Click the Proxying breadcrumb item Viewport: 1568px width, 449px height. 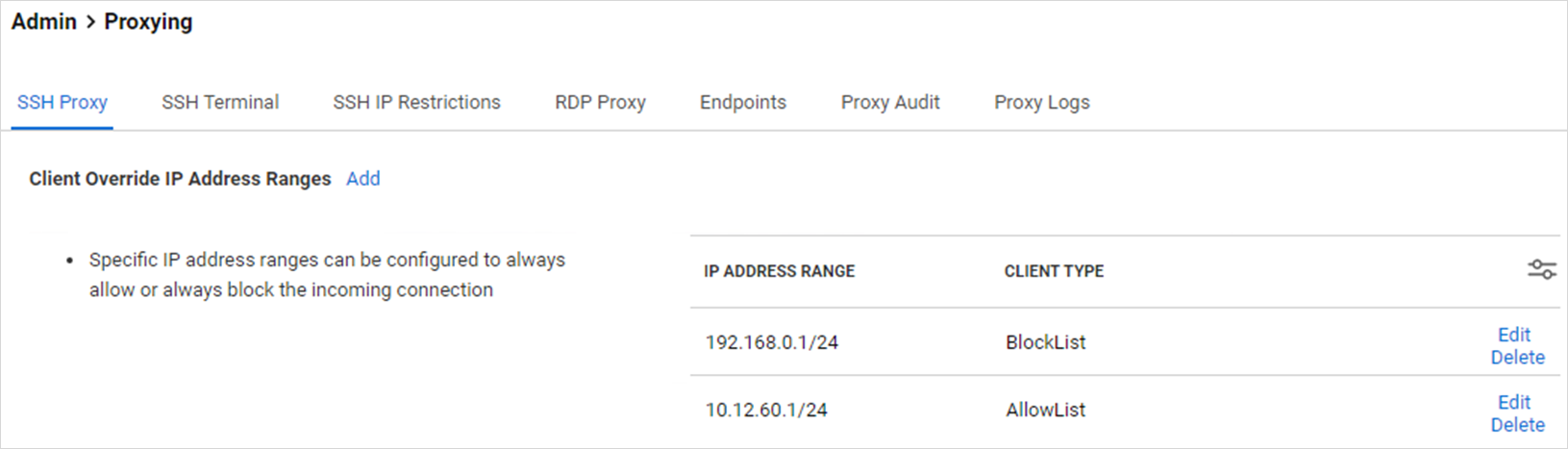148,22
